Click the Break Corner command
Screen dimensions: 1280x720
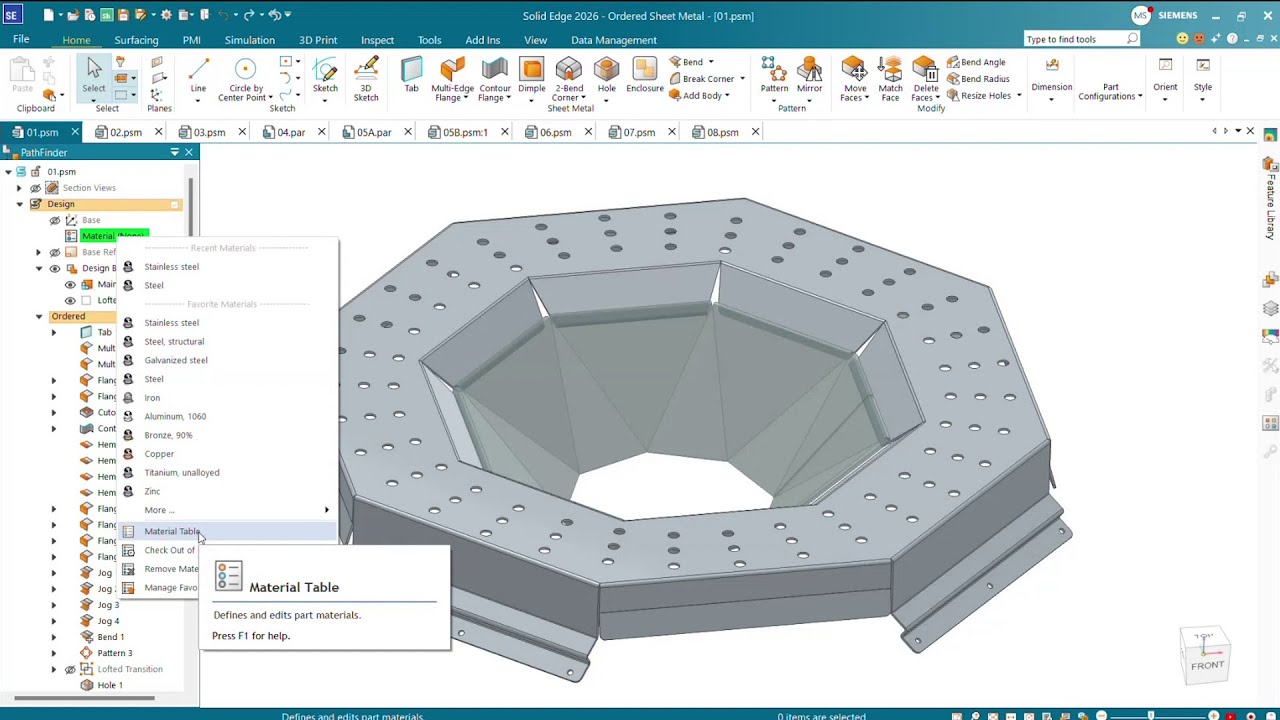tap(702, 79)
